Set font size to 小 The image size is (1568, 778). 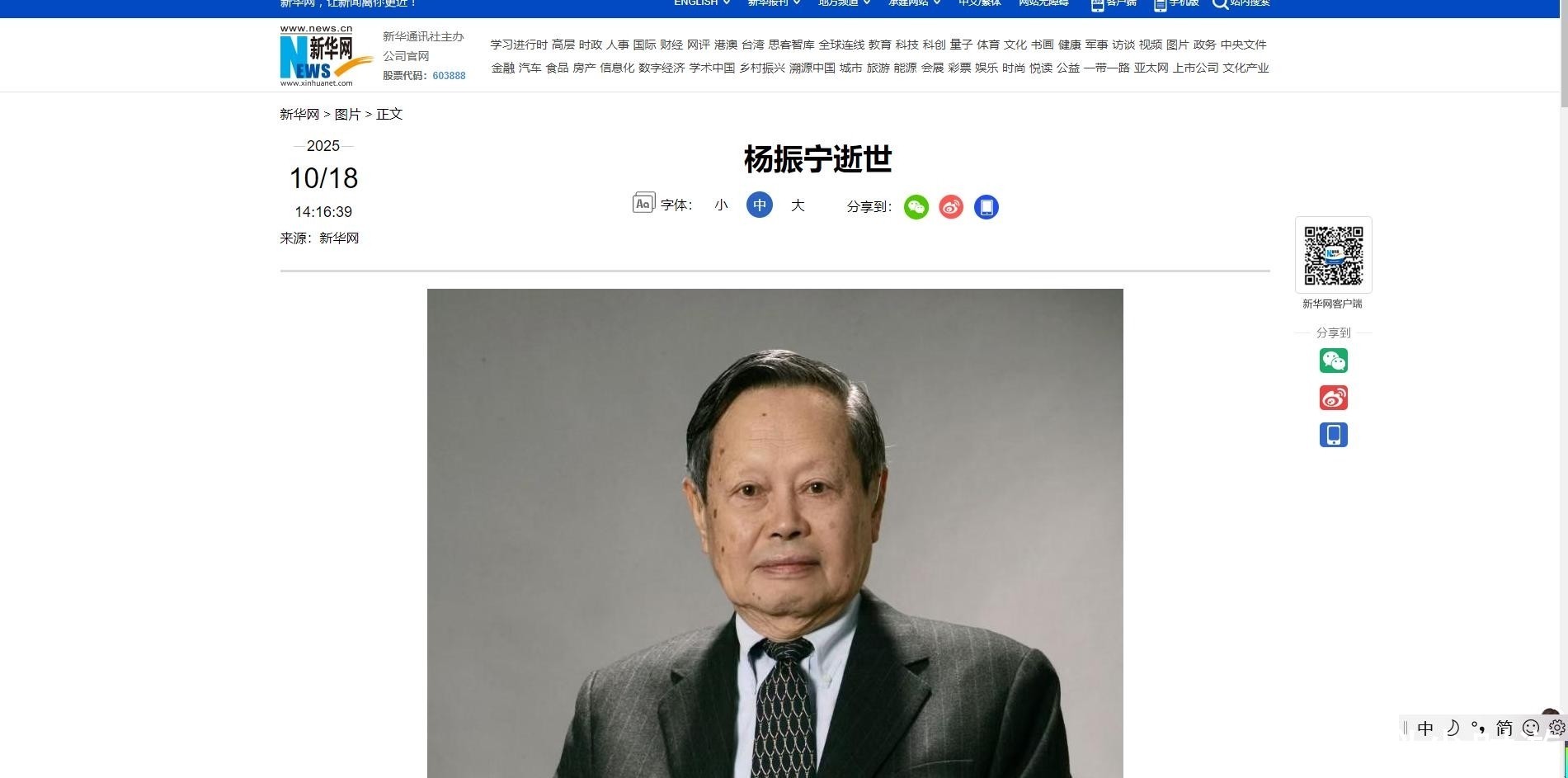[722, 205]
